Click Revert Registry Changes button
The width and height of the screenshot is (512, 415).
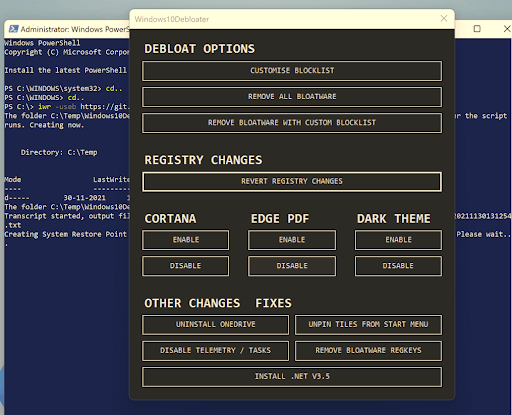click(x=292, y=181)
